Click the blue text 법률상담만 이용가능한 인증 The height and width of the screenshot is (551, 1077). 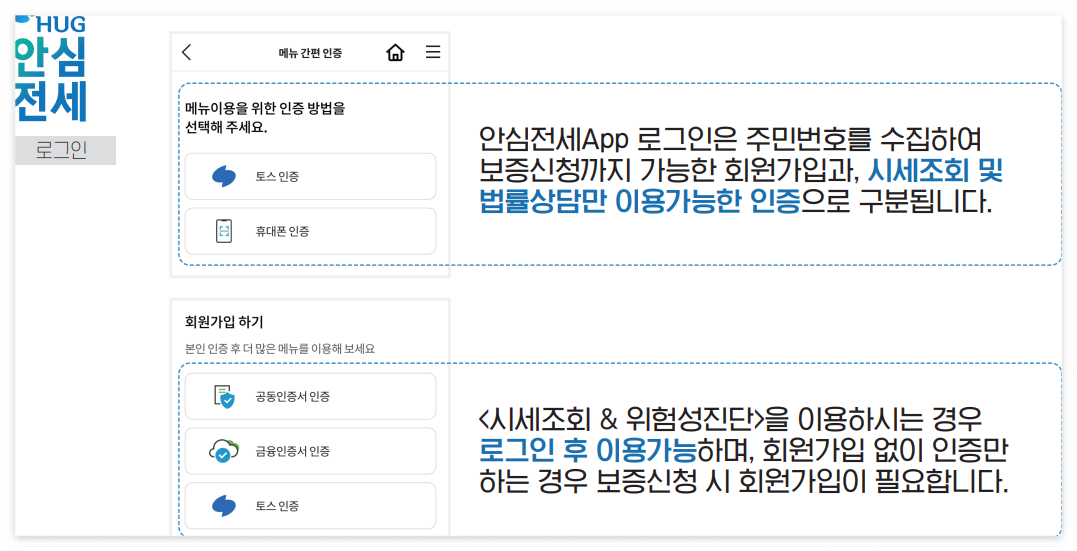tap(640, 201)
